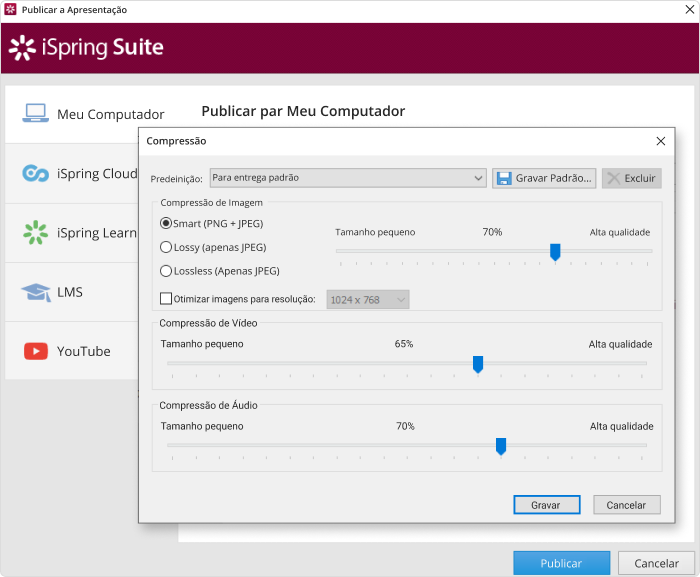Close the Publicar a Apresentação window
This screenshot has height=577, width=700.
tap(689, 9)
